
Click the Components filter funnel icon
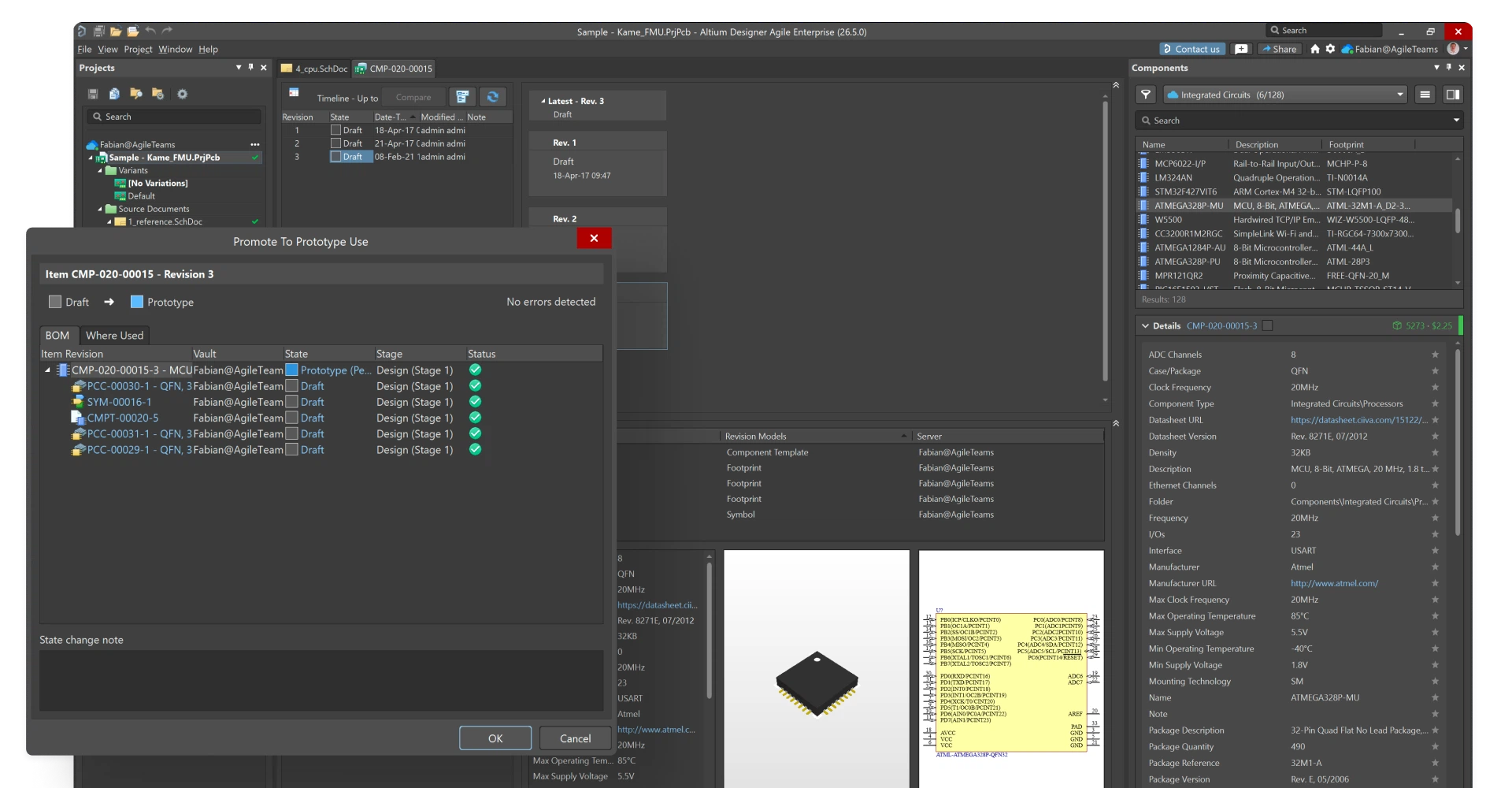[x=1146, y=95]
